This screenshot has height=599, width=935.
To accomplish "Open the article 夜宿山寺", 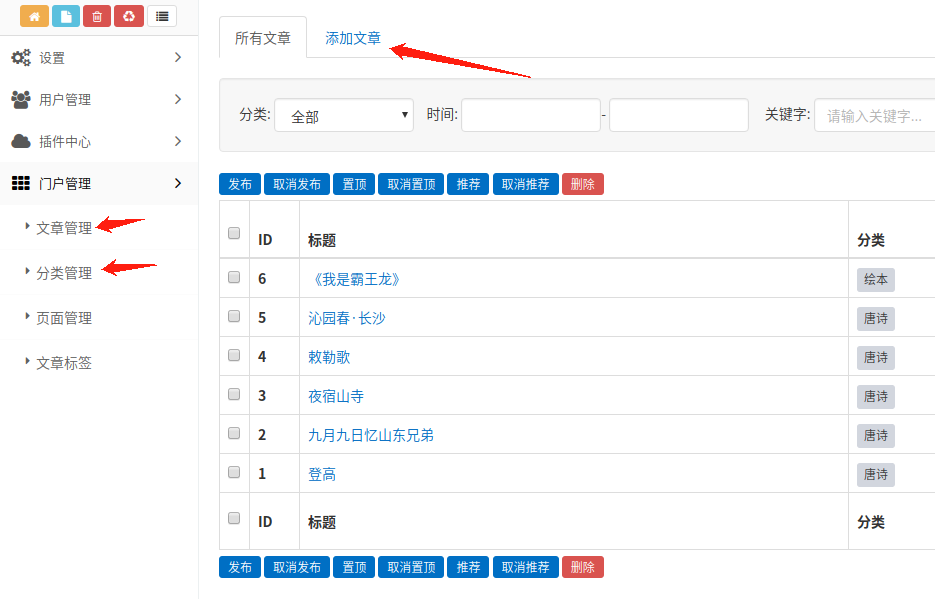I will (x=336, y=396).
